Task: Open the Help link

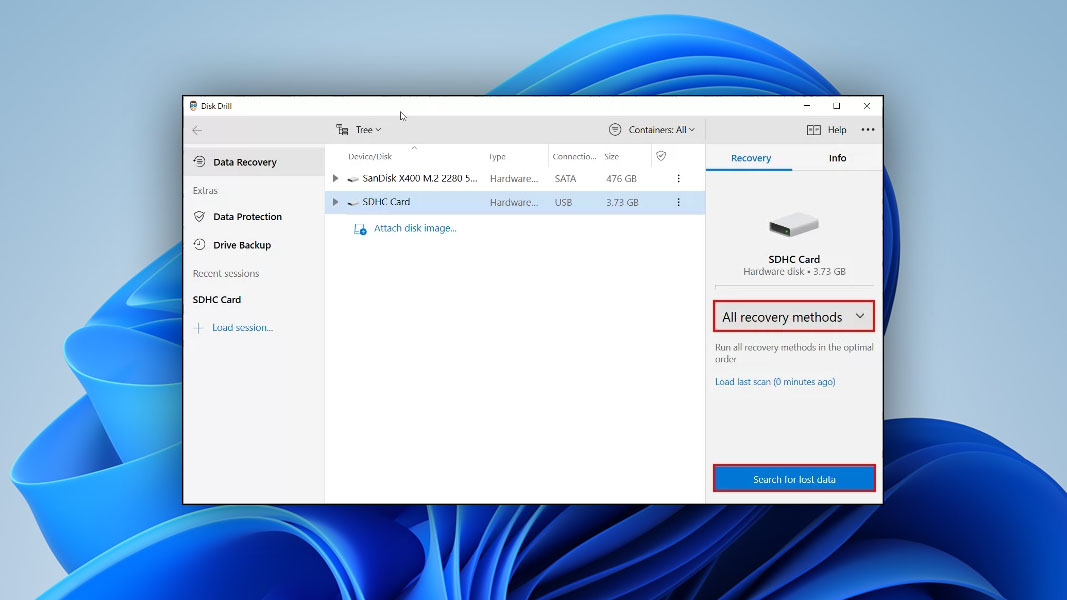Action: pos(837,129)
